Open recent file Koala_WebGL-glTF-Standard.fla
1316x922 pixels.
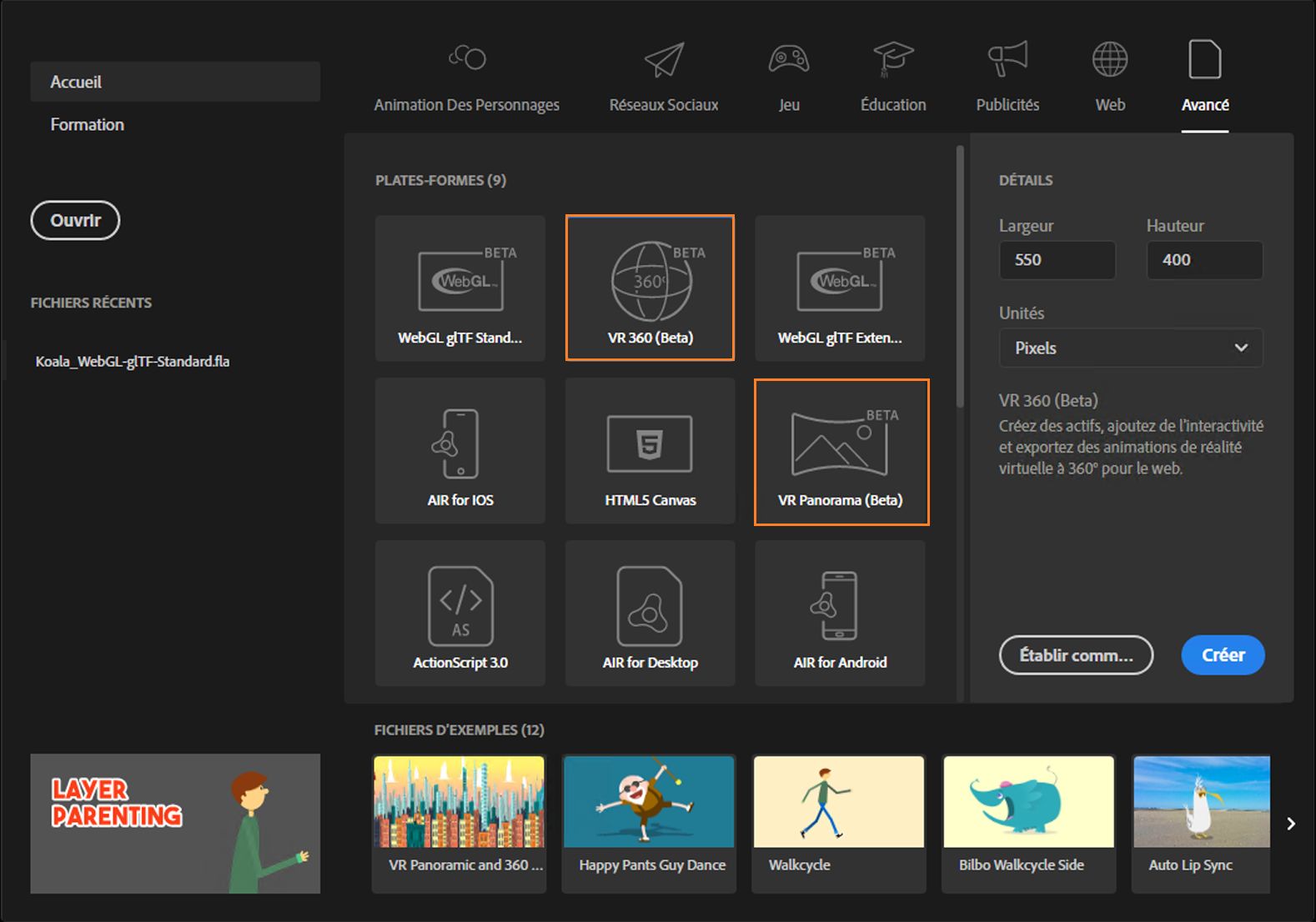click(x=133, y=361)
